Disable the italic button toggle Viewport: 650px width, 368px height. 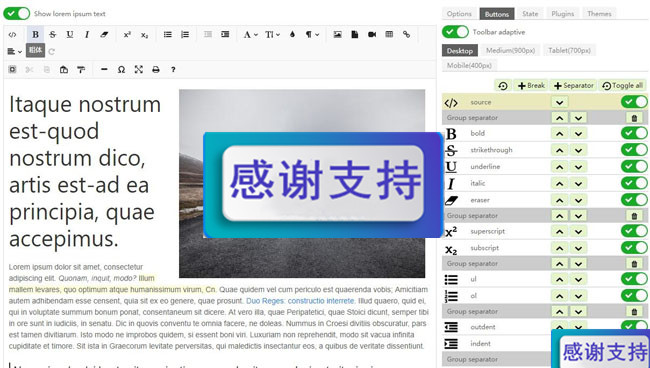(x=634, y=183)
